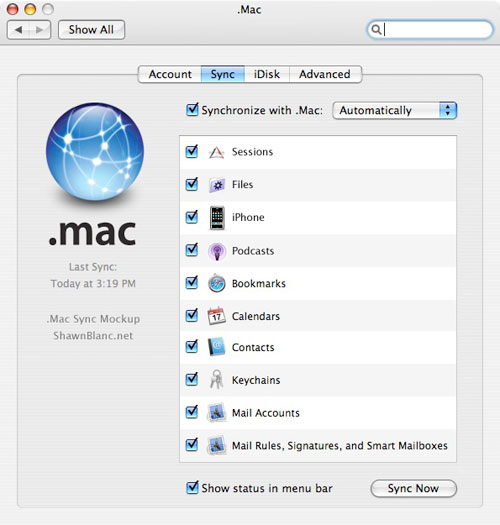Uncheck the Mail Accounts checkbox
This screenshot has width=500, height=525.
[192, 411]
